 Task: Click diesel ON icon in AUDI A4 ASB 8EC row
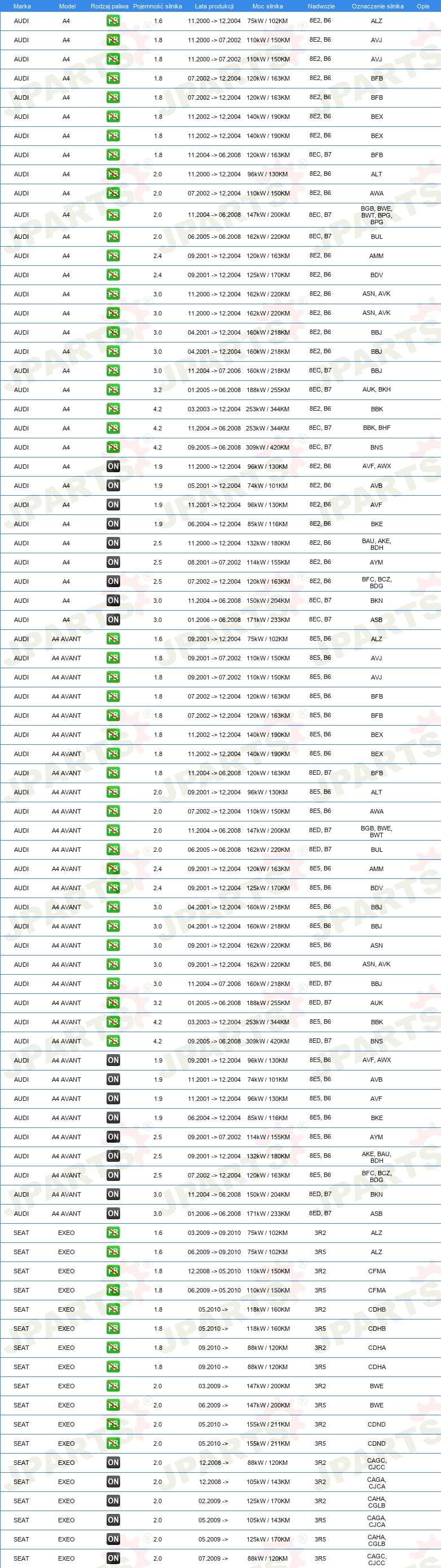[113, 620]
